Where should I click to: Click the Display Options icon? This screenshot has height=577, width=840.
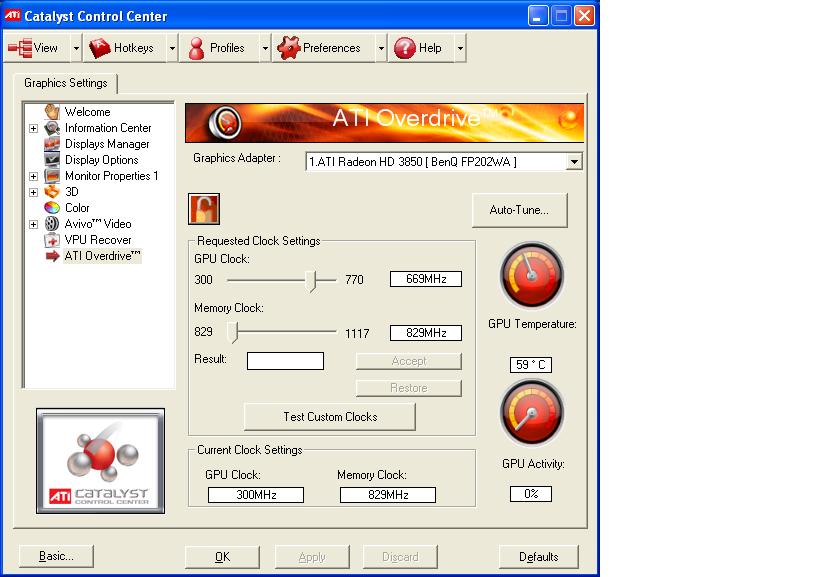(52, 160)
